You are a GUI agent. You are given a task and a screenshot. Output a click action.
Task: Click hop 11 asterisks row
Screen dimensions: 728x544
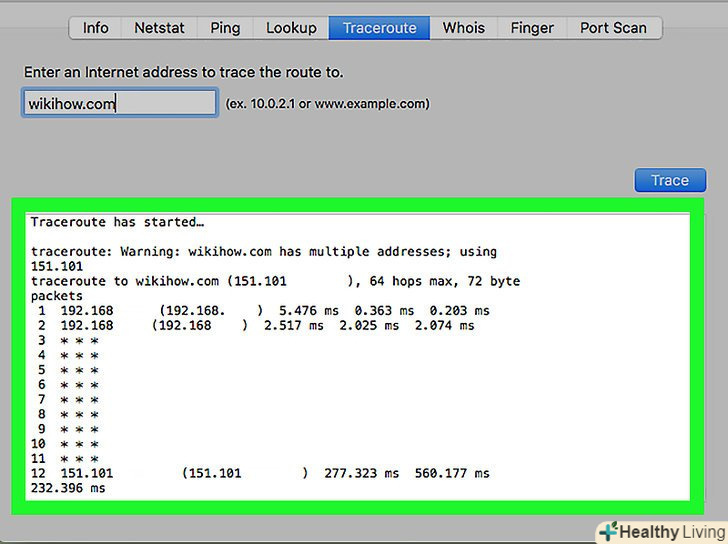tap(65, 459)
